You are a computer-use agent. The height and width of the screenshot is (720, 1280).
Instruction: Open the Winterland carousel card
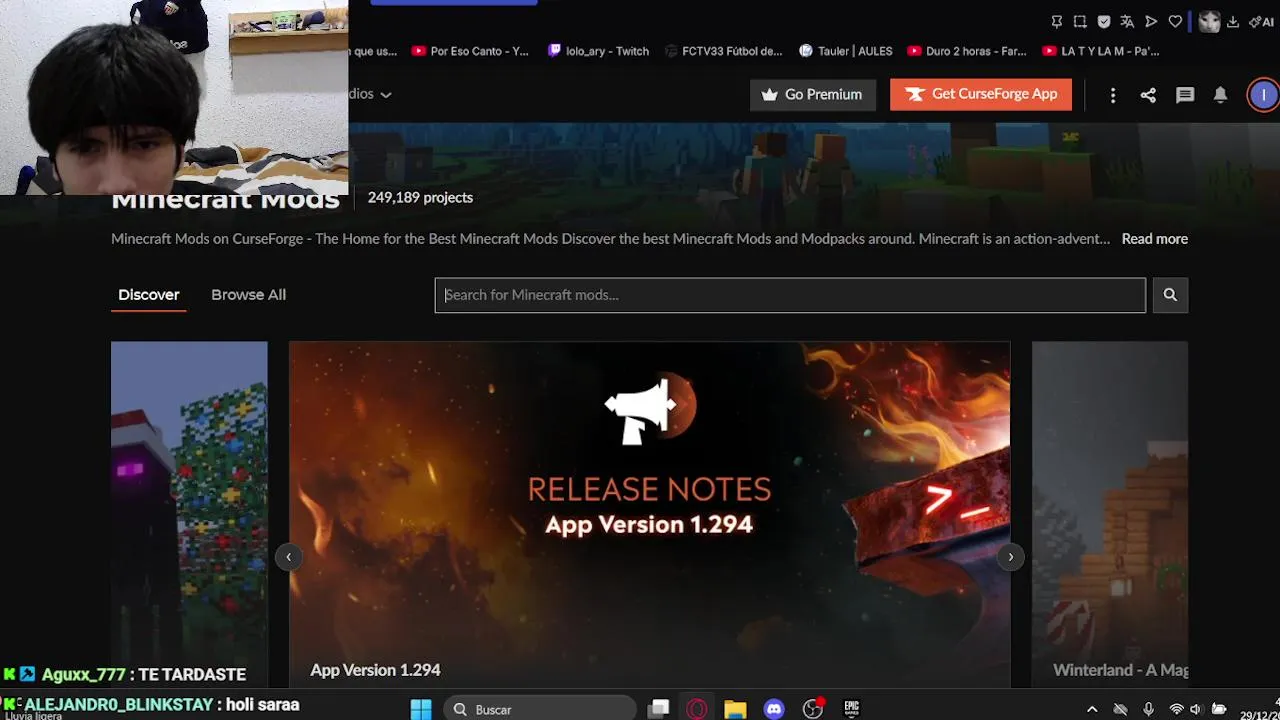(x=1110, y=514)
